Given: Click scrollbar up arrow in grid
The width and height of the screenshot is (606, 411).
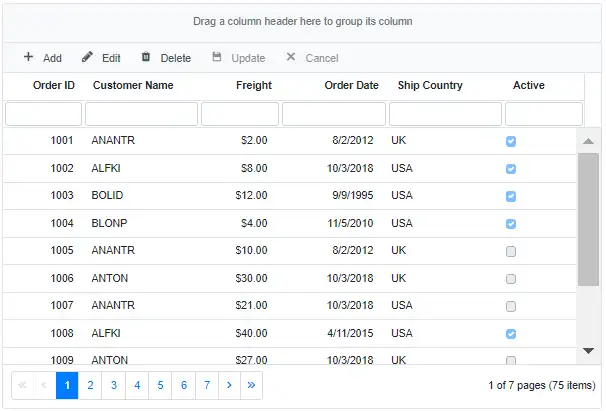Looking at the screenshot, I should tap(588, 141).
